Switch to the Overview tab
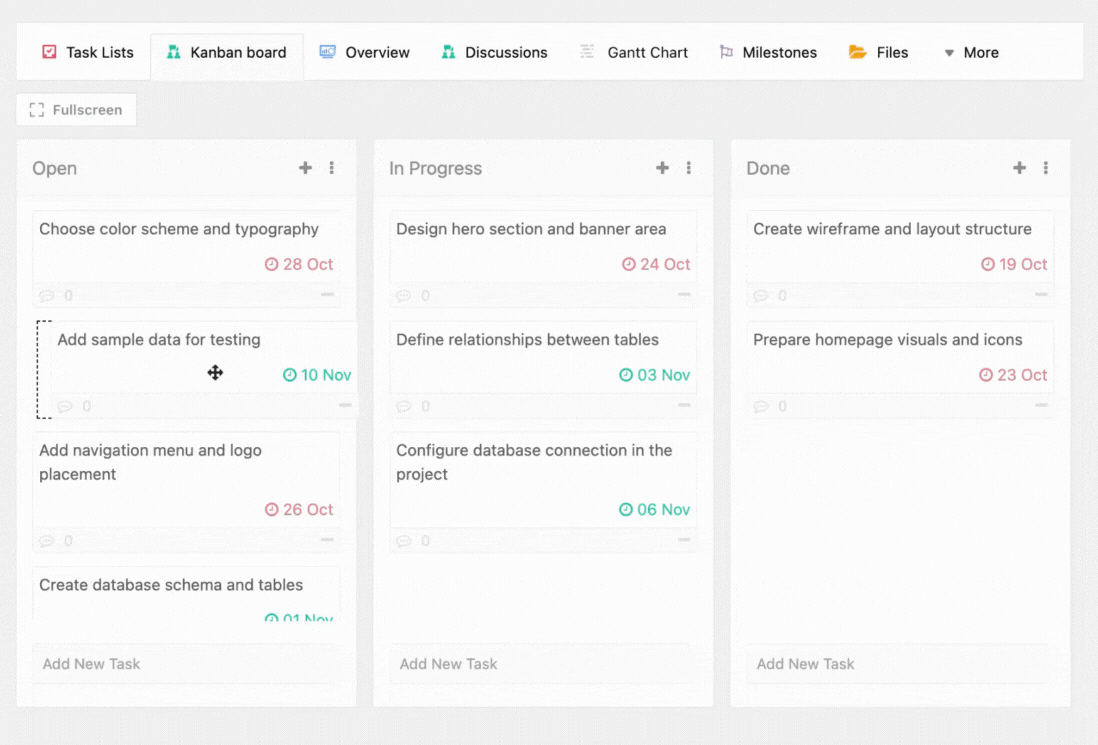 (x=364, y=52)
